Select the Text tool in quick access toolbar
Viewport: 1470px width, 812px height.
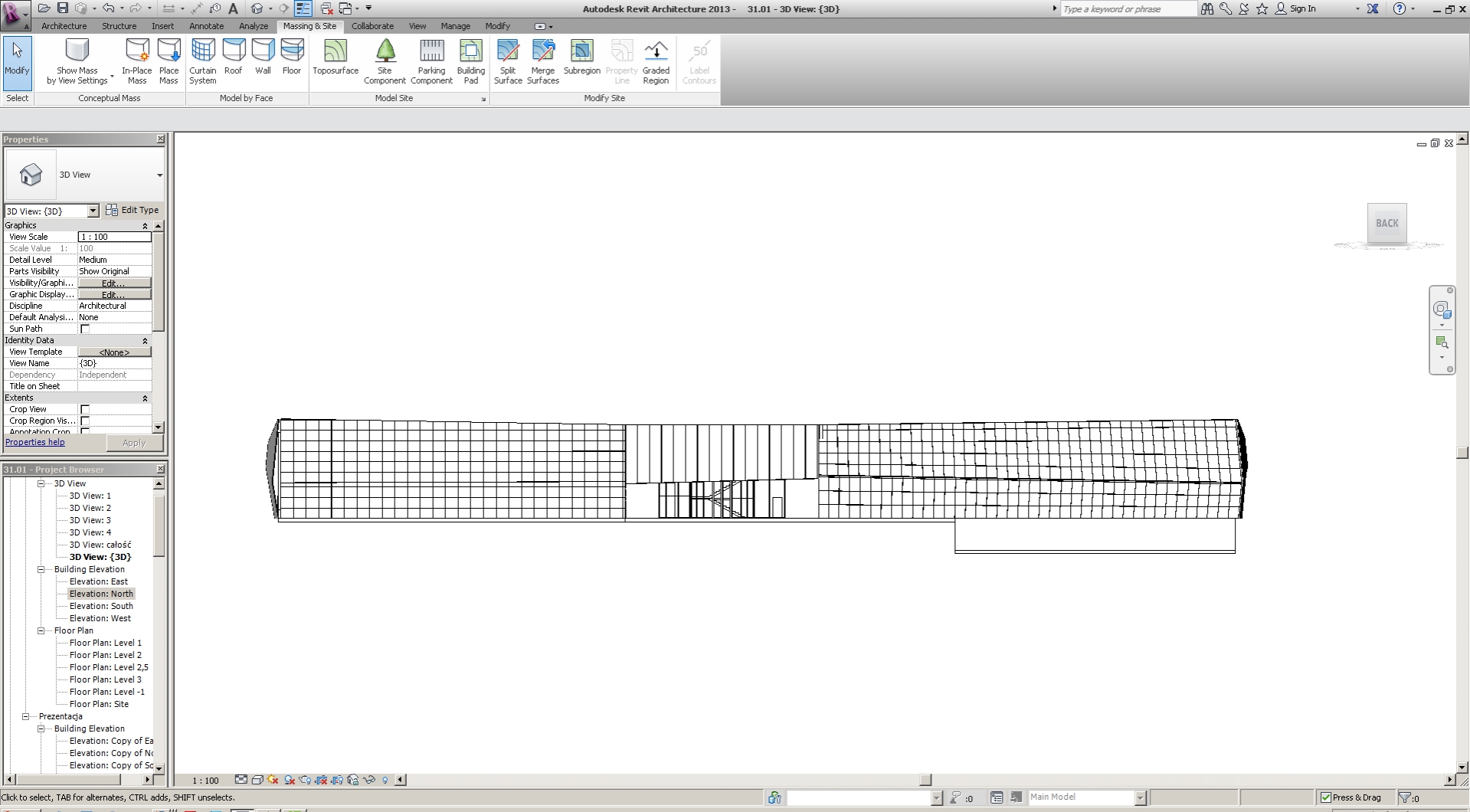233,8
